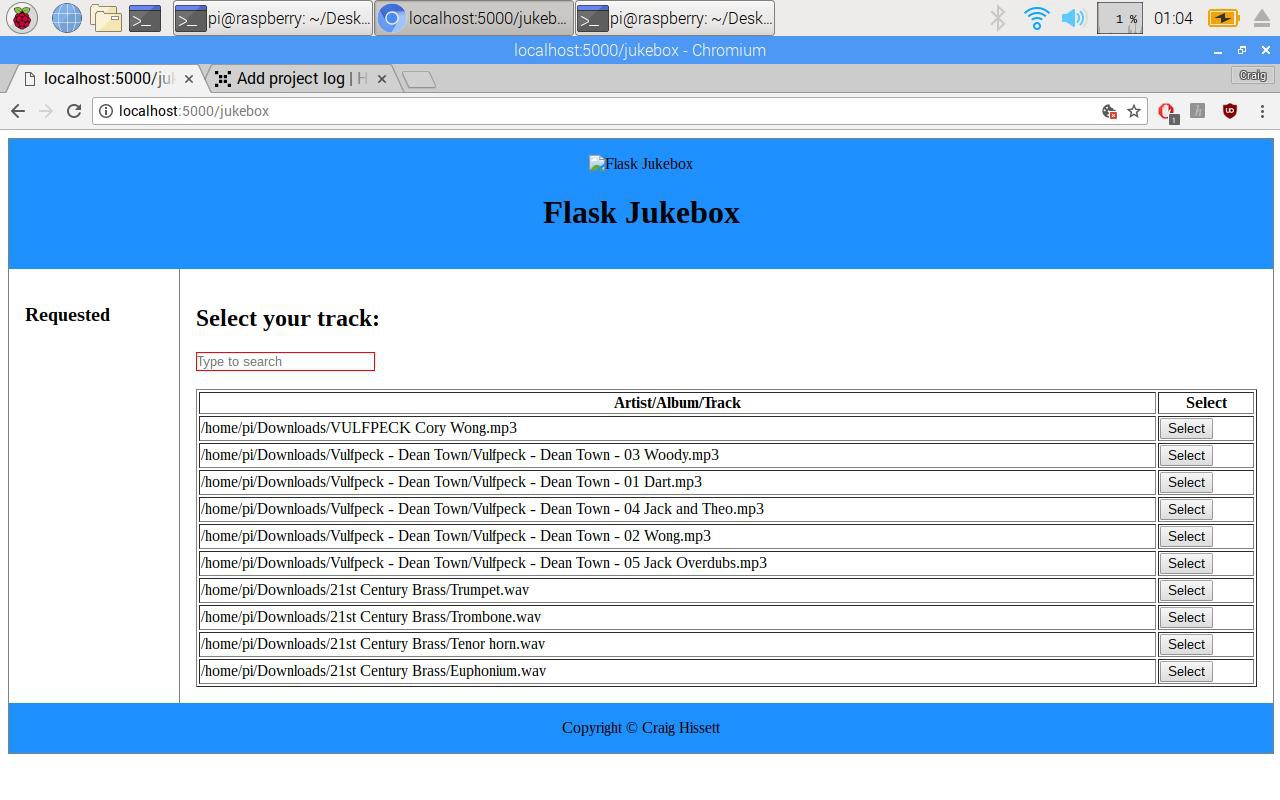Image resolution: width=1280 pixels, height=800 pixels.
Task: Close the localhost:5000/jukebox tab
Action: 188,79
